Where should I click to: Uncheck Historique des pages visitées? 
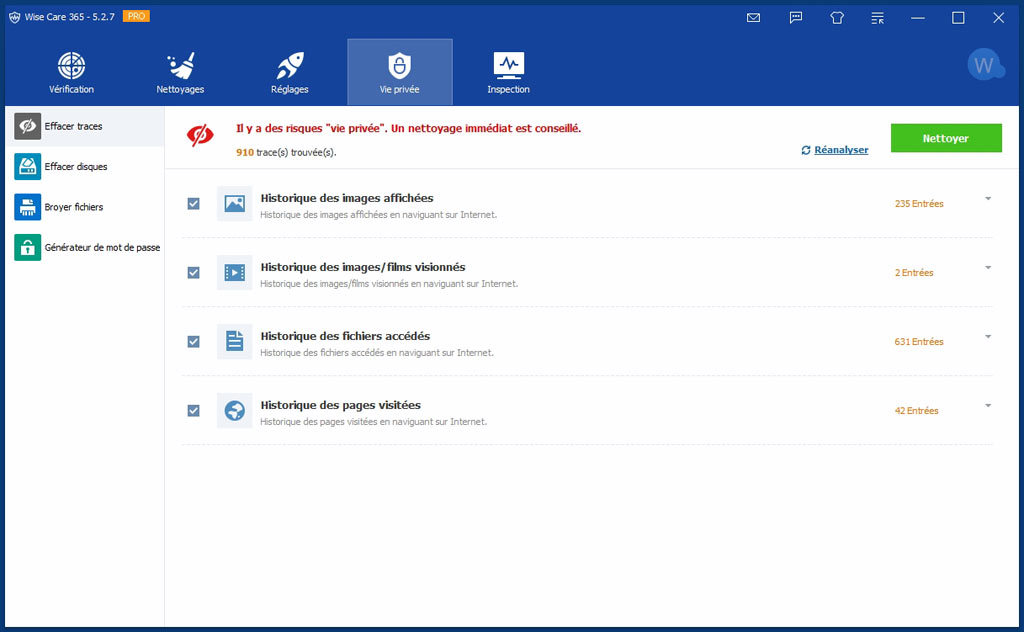tap(193, 411)
